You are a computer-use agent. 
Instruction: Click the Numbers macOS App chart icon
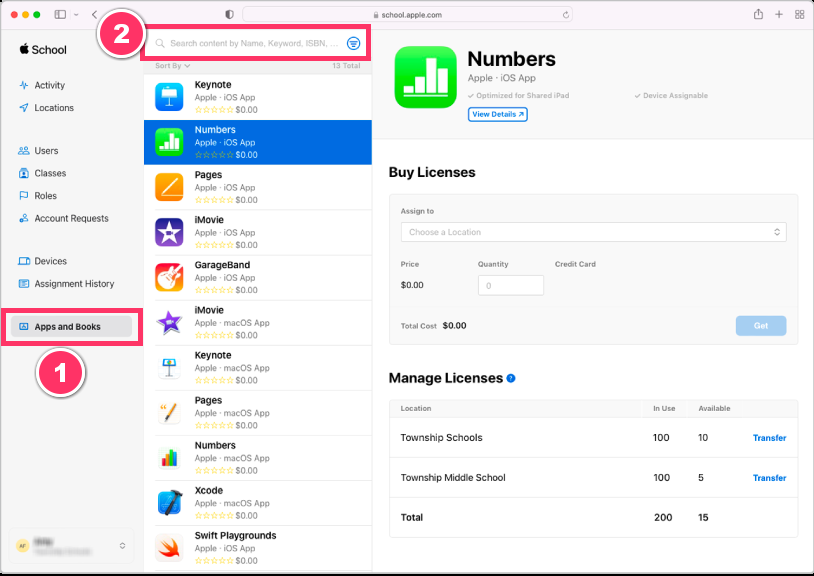point(169,458)
